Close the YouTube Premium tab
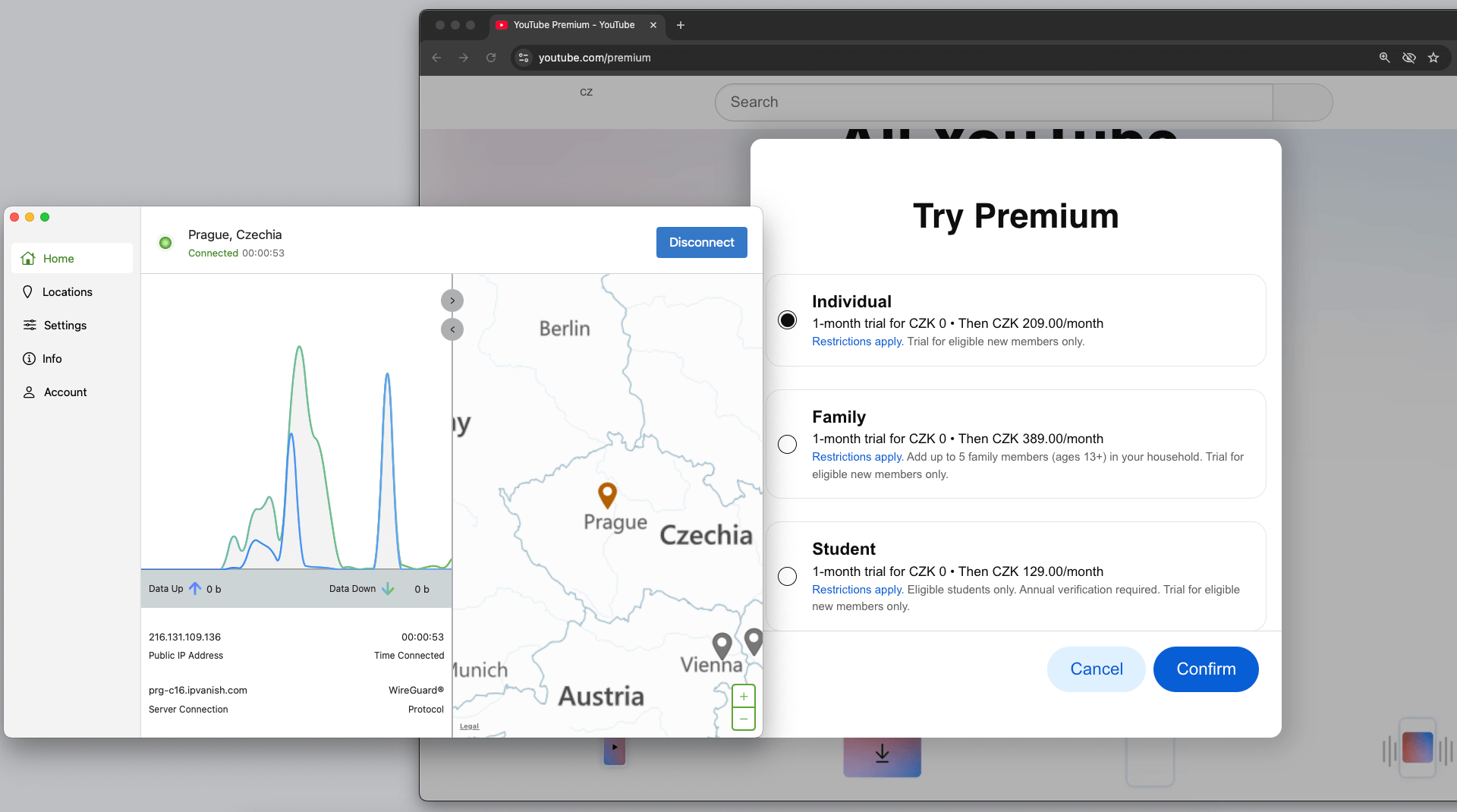 point(653,25)
